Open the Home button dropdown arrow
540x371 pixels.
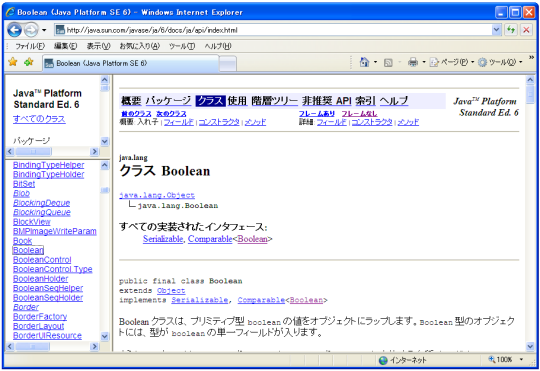point(375,62)
